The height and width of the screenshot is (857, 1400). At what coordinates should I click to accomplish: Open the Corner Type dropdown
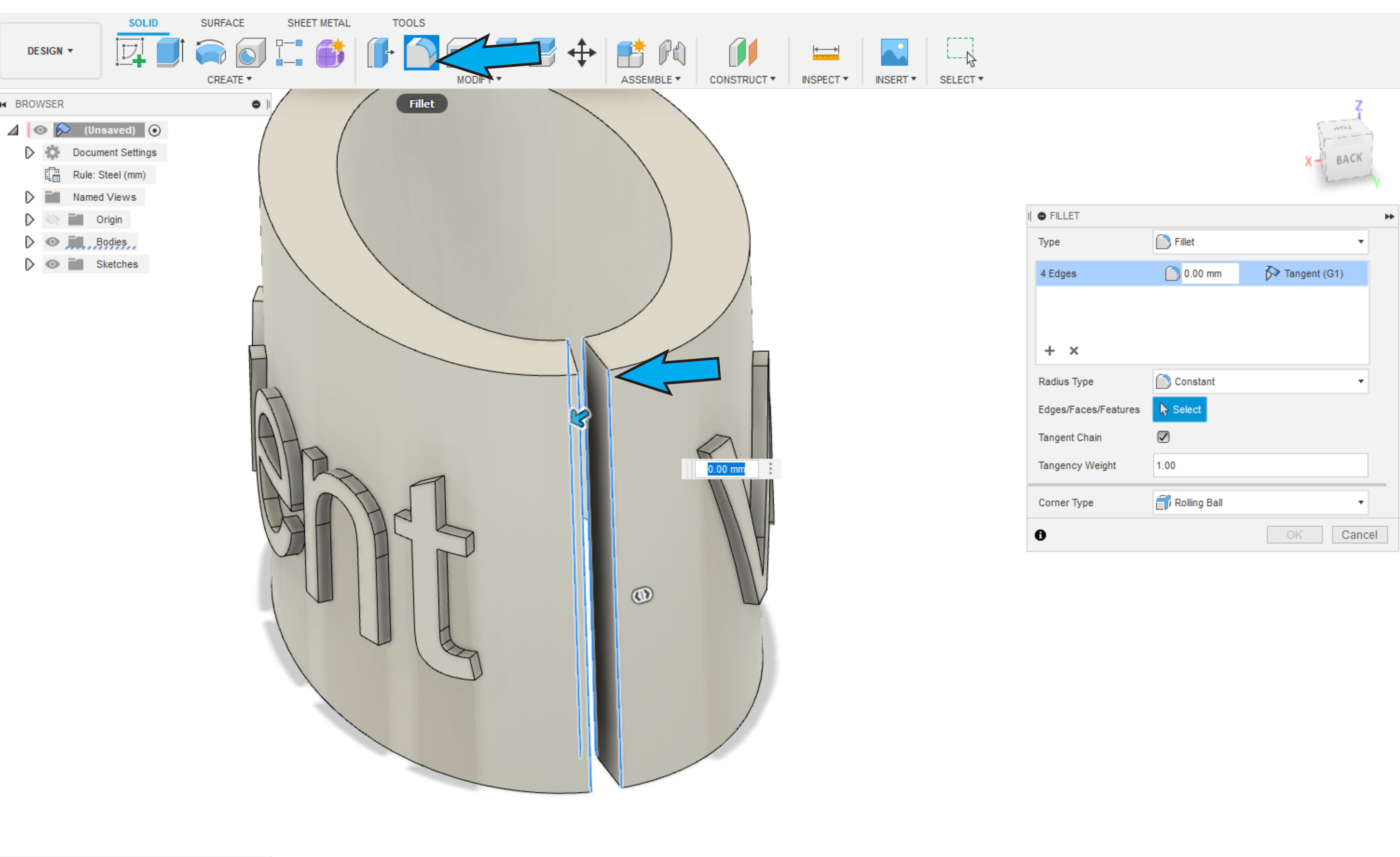[1260, 503]
